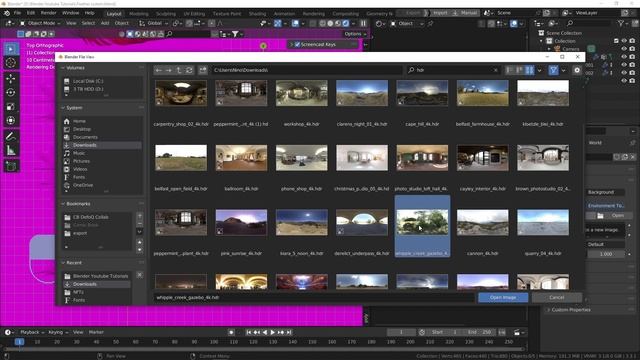Click the Strength 1.000 value slider
The image size is (640, 360).
point(606,254)
